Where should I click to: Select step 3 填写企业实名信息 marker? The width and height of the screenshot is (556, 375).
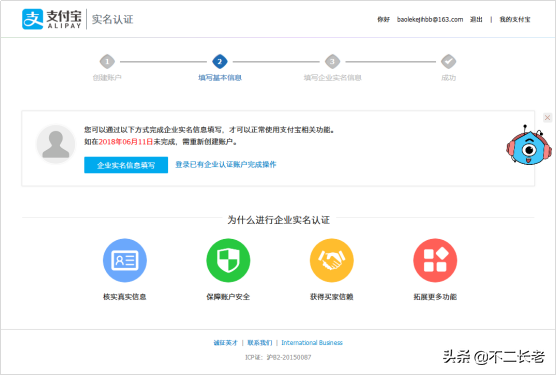[332, 62]
